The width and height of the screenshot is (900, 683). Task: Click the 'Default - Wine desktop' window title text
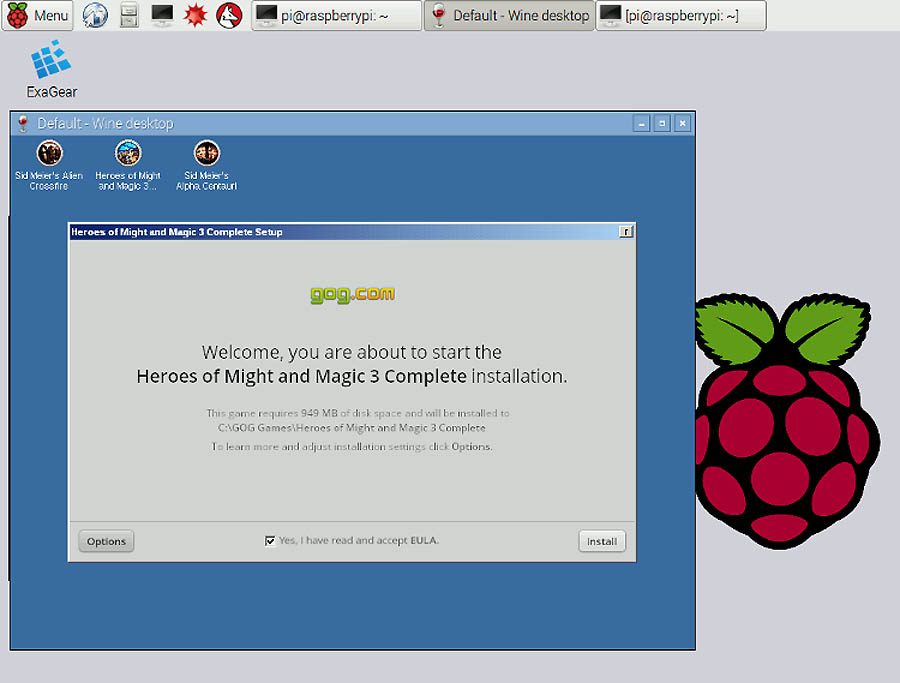point(106,123)
